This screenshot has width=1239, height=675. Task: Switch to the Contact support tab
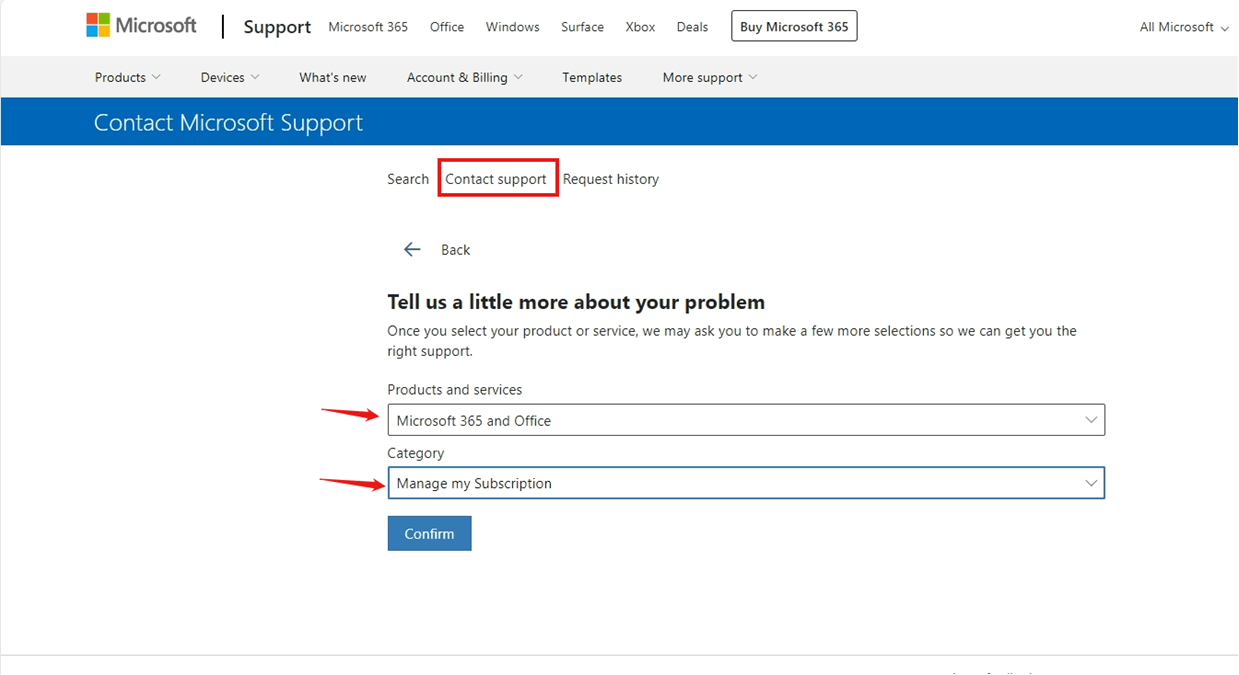click(x=496, y=179)
